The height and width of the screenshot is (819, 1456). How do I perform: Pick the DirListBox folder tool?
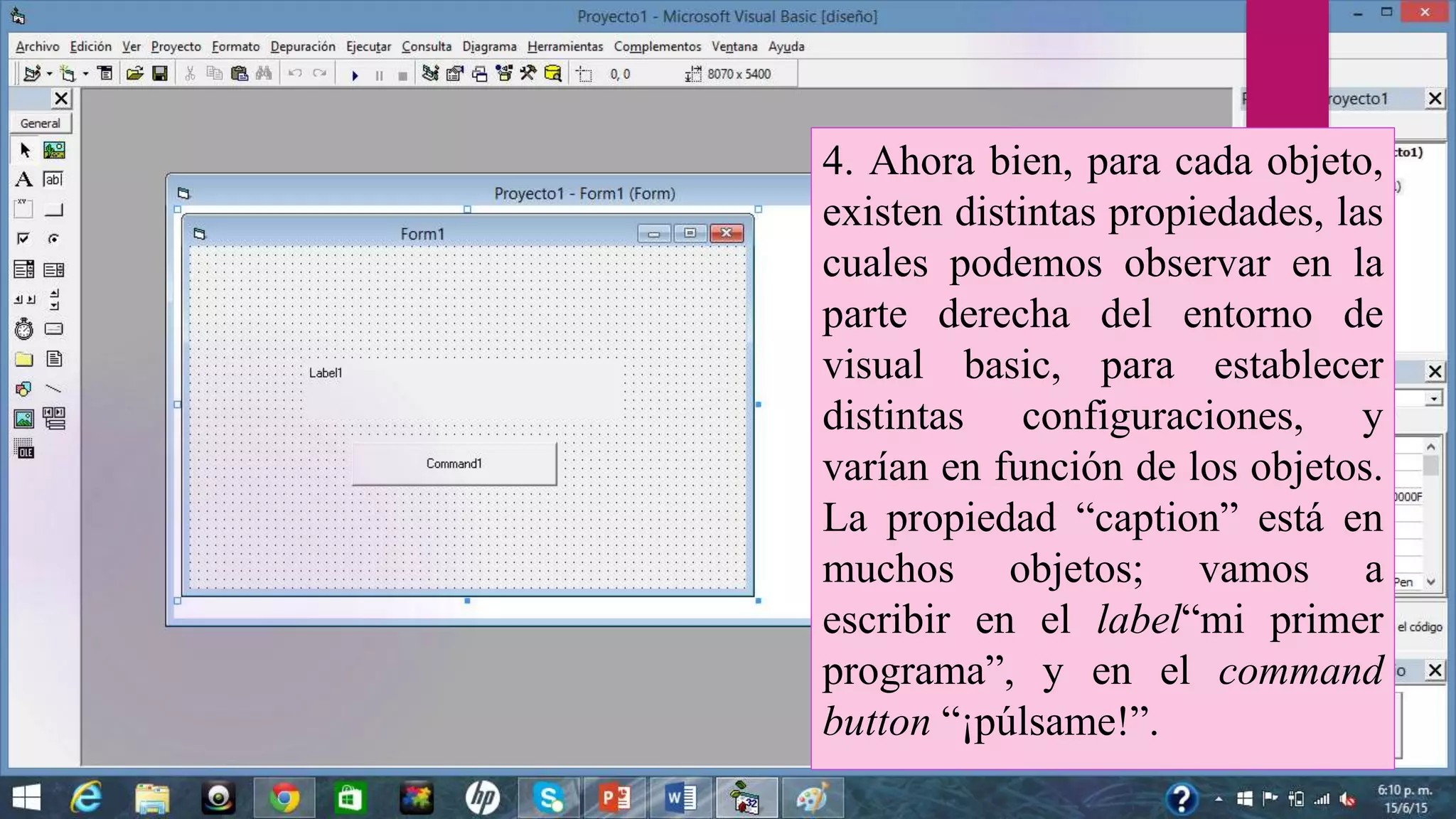coord(23,359)
